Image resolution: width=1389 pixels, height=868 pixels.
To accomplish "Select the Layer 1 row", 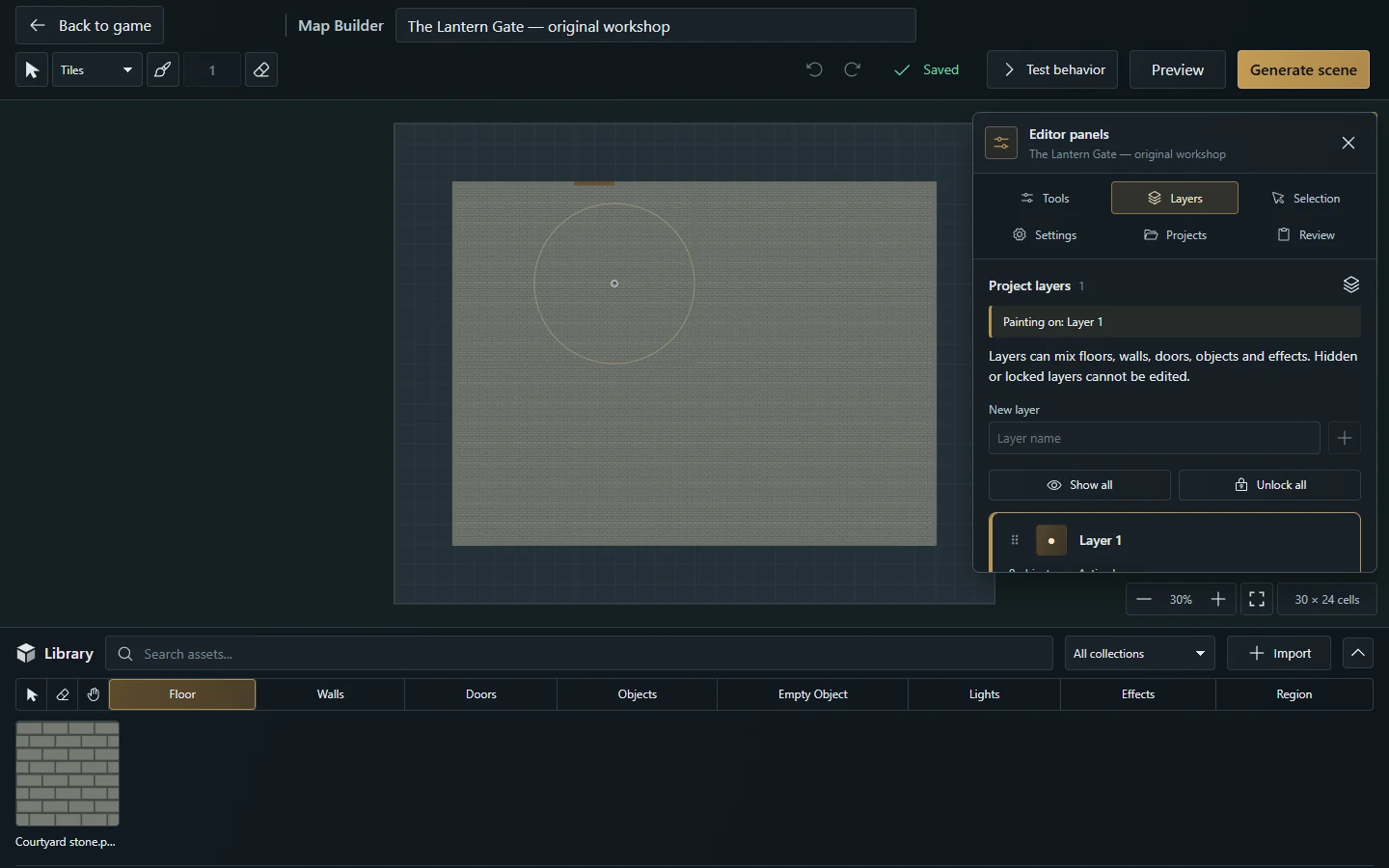I will point(1175,542).
